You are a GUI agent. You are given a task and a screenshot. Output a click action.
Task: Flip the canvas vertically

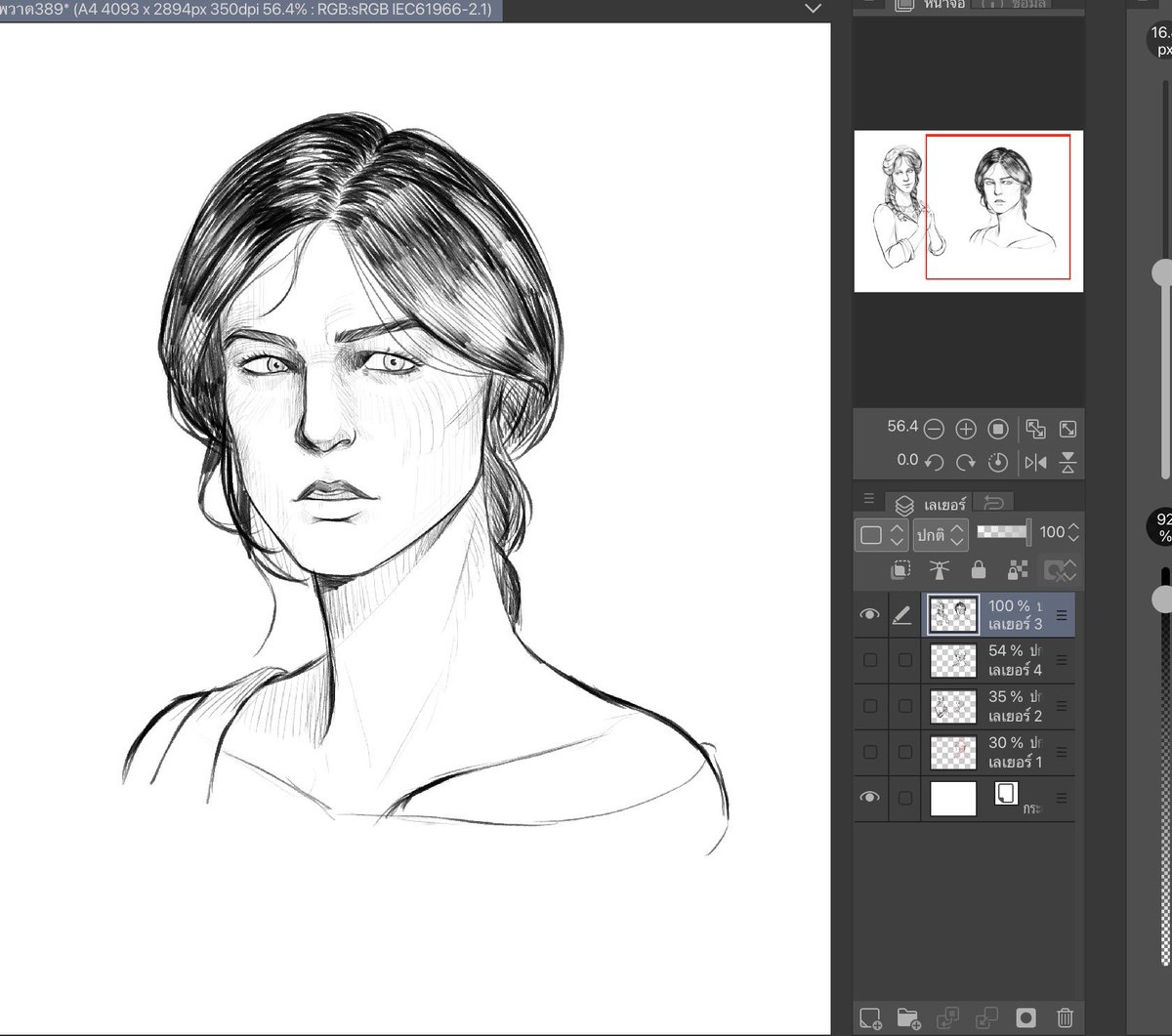pyautogui.click(x=1068, y=462)
